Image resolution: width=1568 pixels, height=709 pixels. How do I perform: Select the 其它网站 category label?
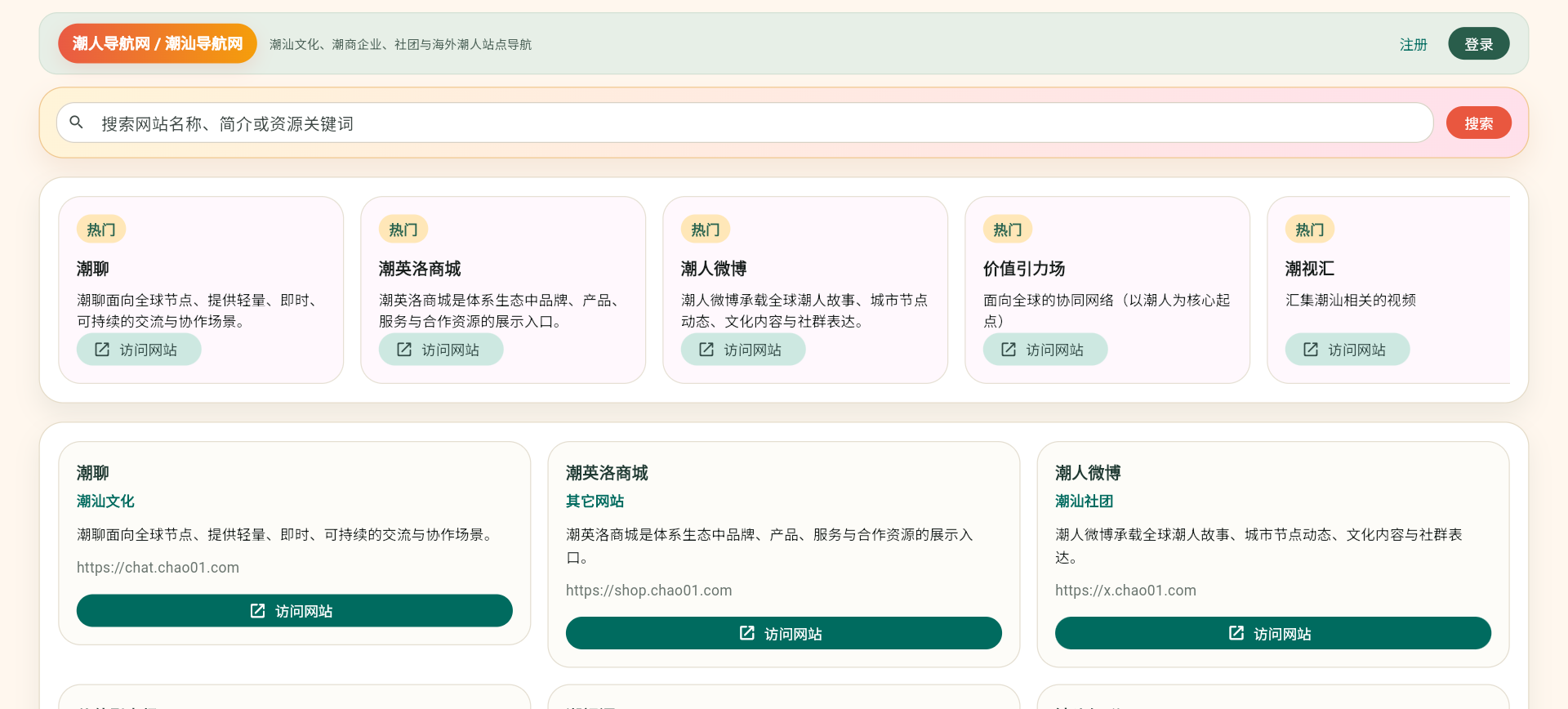tap(595, 502)
